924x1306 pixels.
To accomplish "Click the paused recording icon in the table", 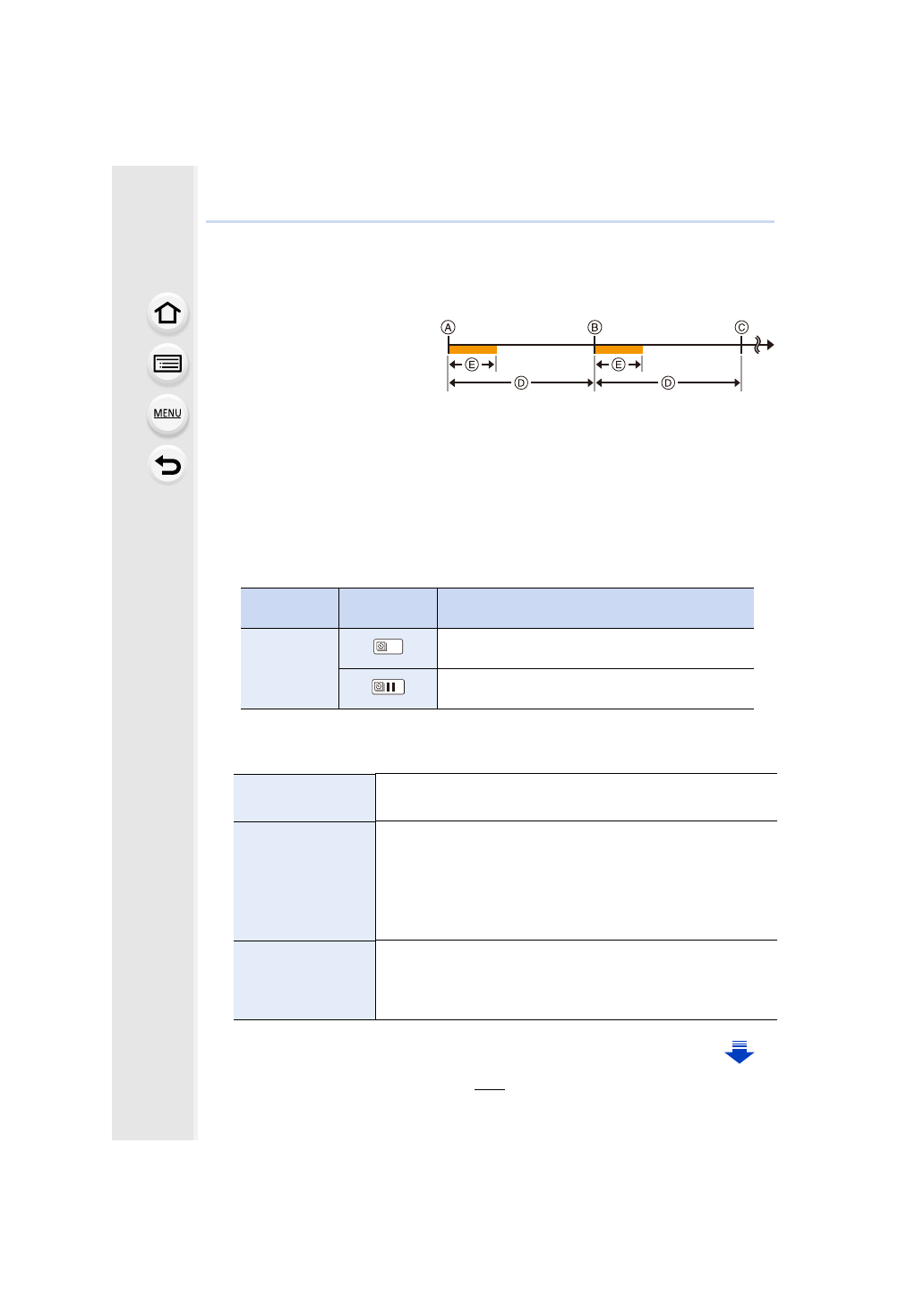I will pyautogui.click(x=388, y=687).
